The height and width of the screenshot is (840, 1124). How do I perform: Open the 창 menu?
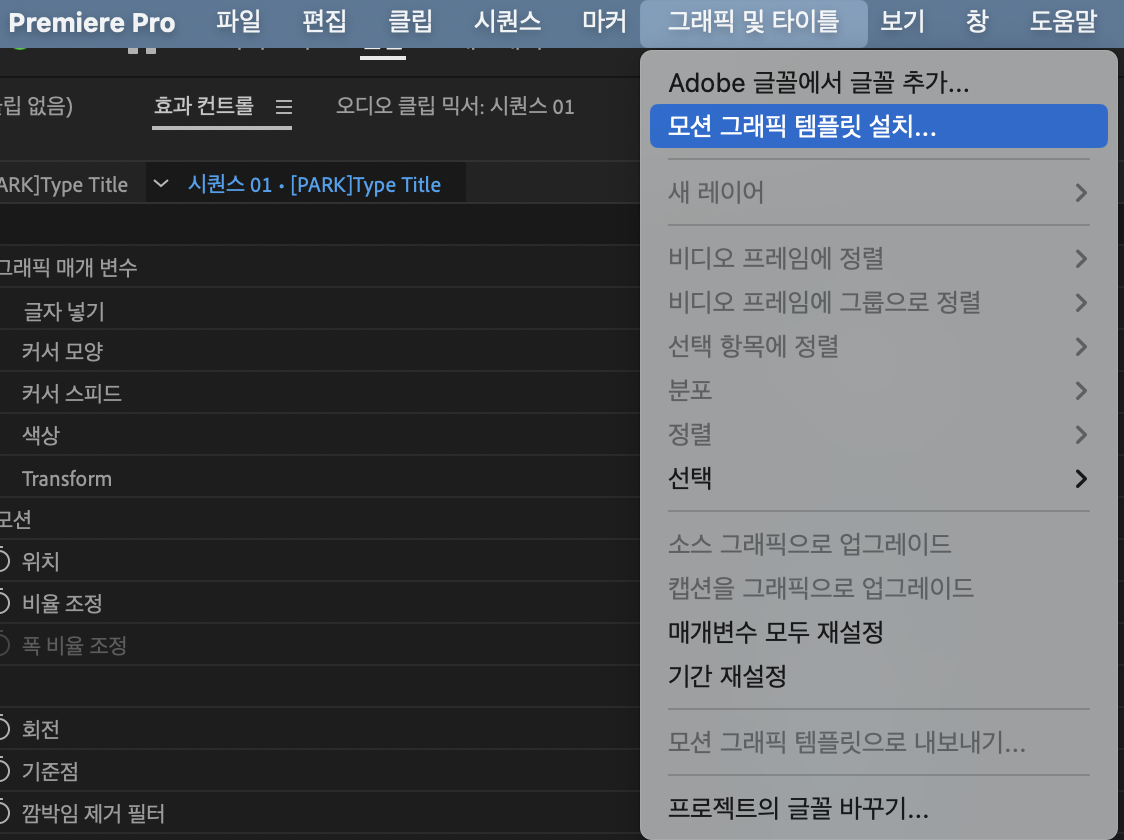[x=977, y=22]
